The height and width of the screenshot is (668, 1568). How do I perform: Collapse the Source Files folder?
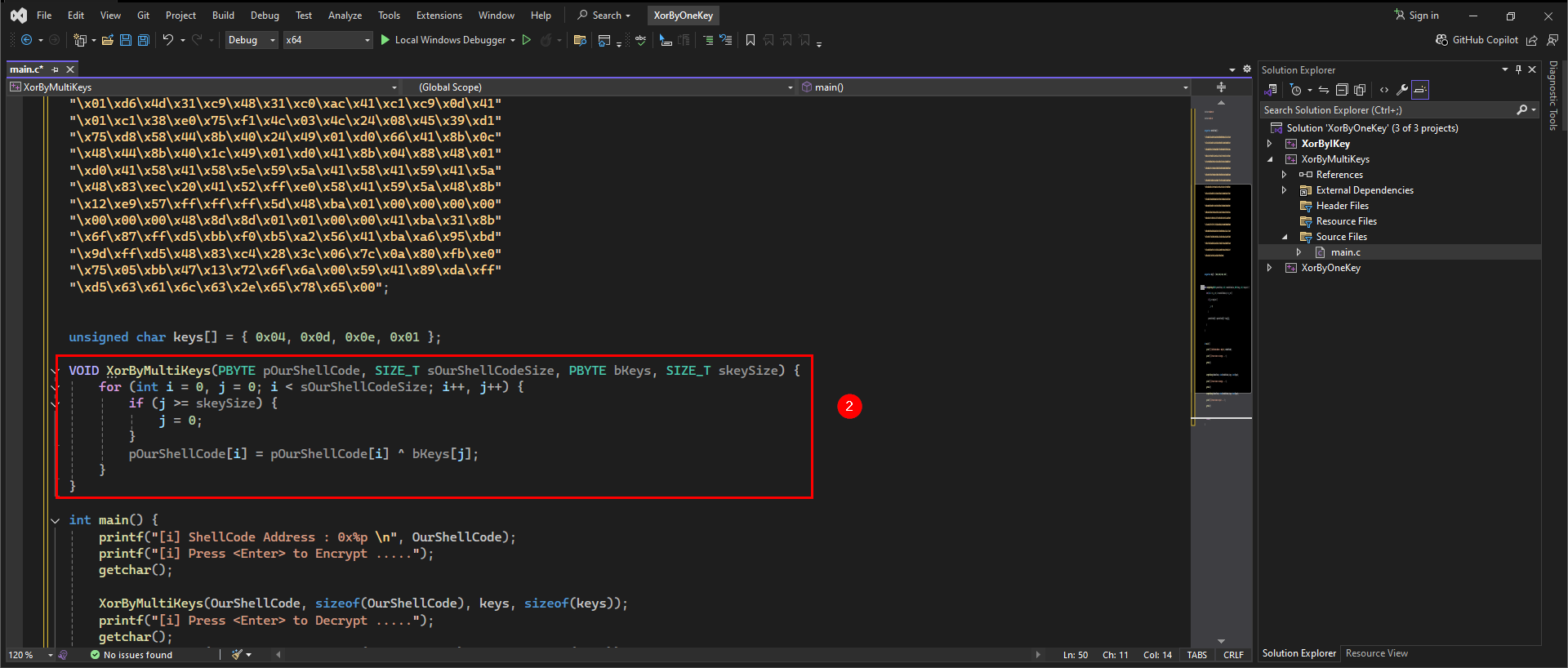tap(1285, 237)
